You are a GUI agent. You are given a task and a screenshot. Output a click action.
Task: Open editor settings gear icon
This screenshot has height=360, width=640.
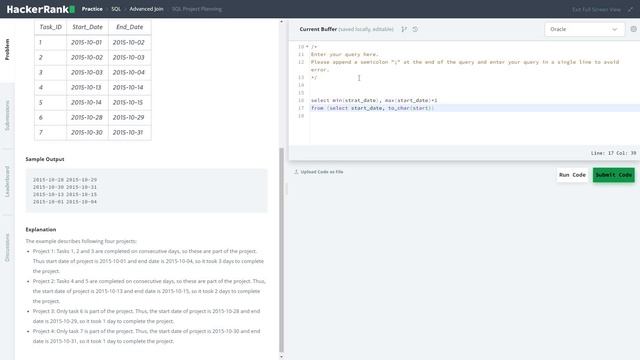633,29
